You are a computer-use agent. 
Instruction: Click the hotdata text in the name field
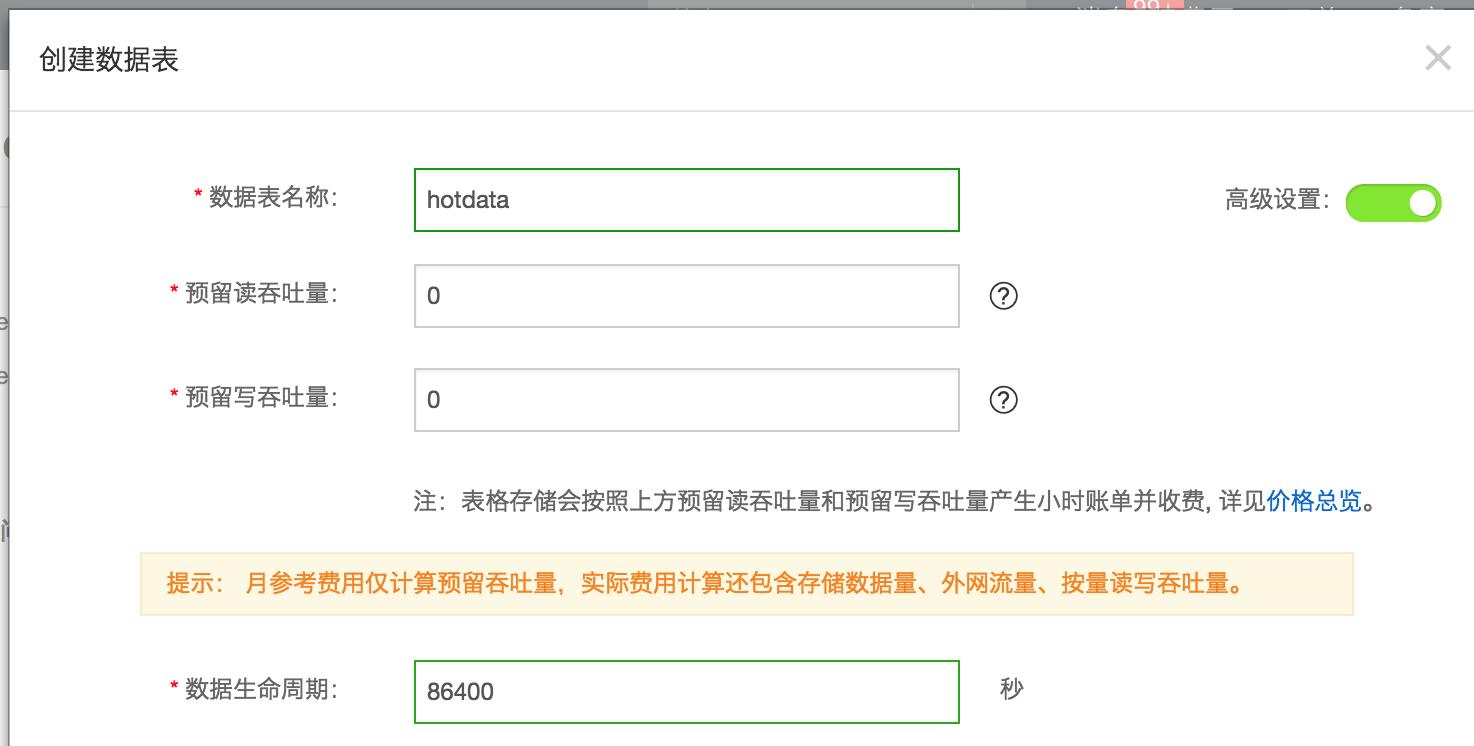tap(466, 200)
